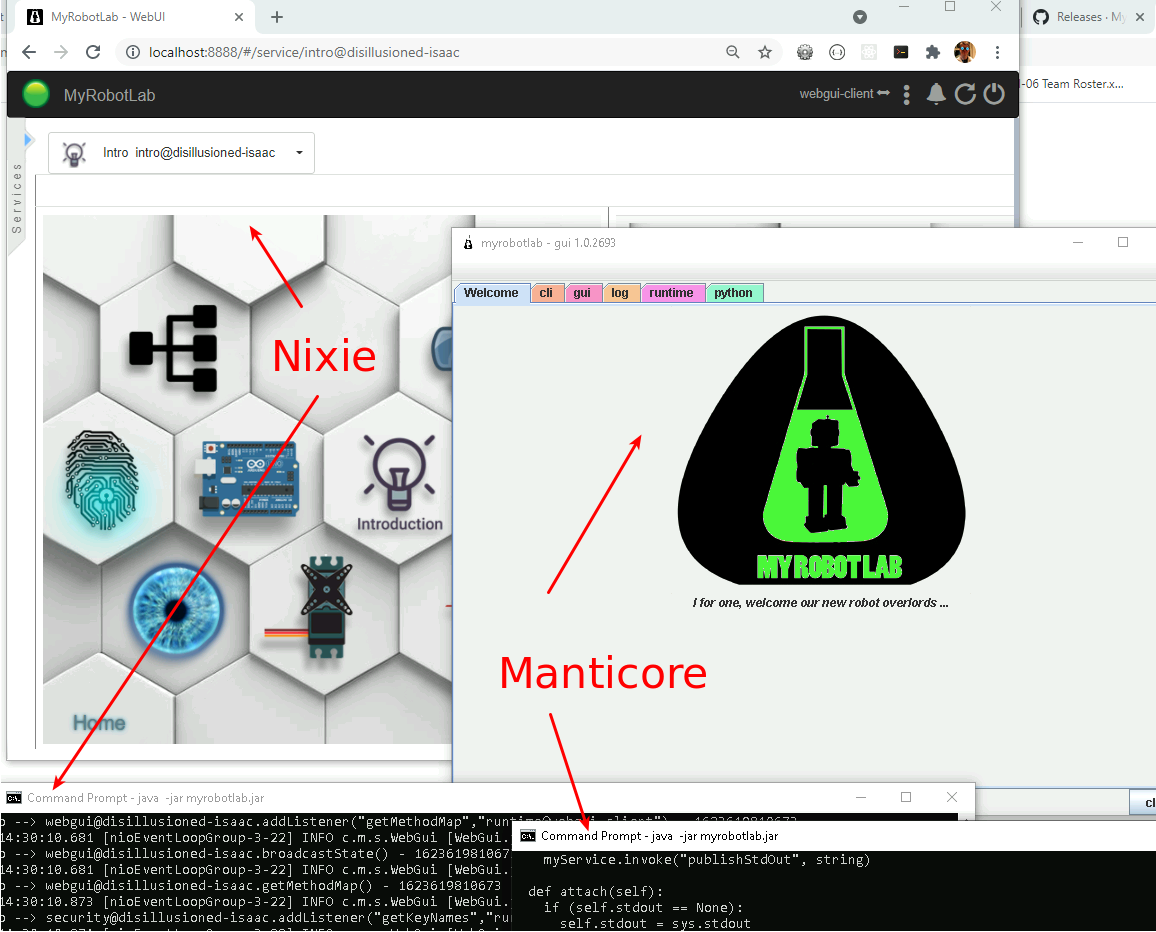This screenshot has height=932, width=1156.
Task: Click front Command Prompt window title bar icon
Action: pos(528,835)
